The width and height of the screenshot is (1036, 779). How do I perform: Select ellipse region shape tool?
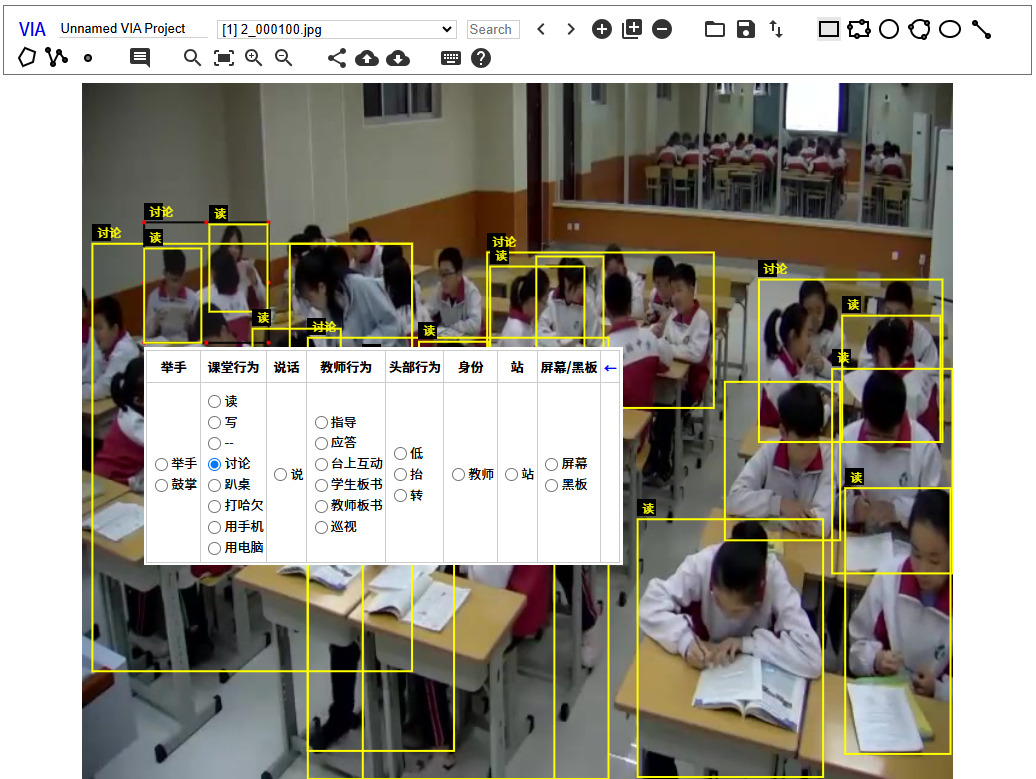(950, 29)
